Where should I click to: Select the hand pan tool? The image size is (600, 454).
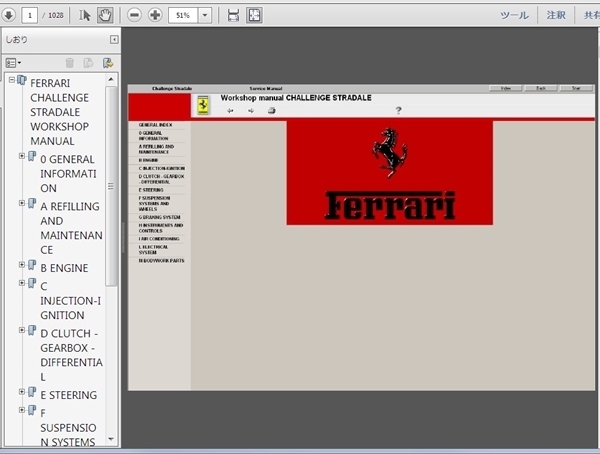(x=105, y=15)
